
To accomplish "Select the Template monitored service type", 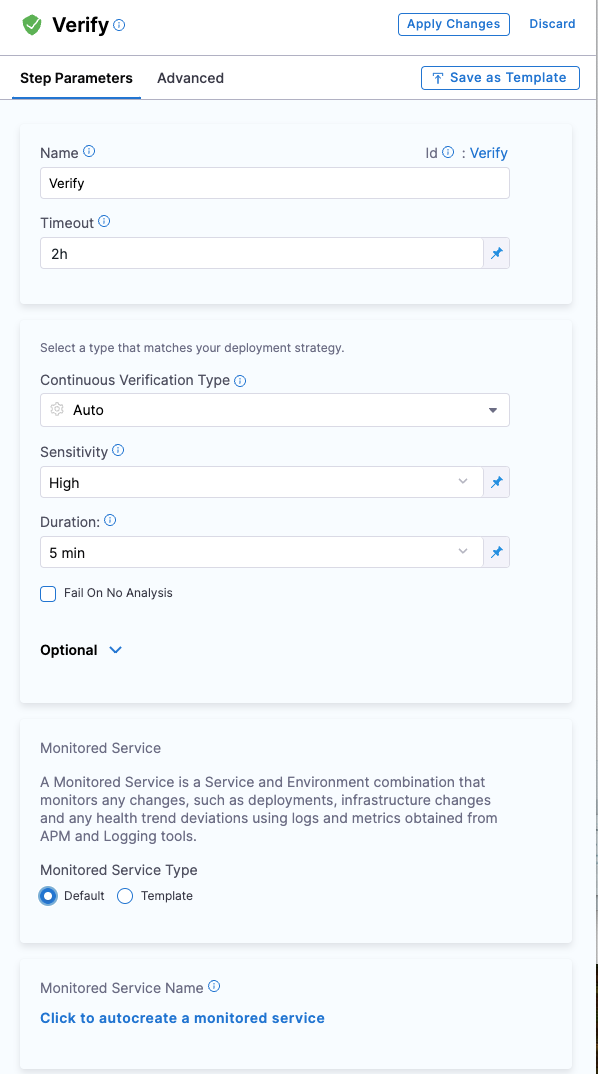I will (124, 896).
